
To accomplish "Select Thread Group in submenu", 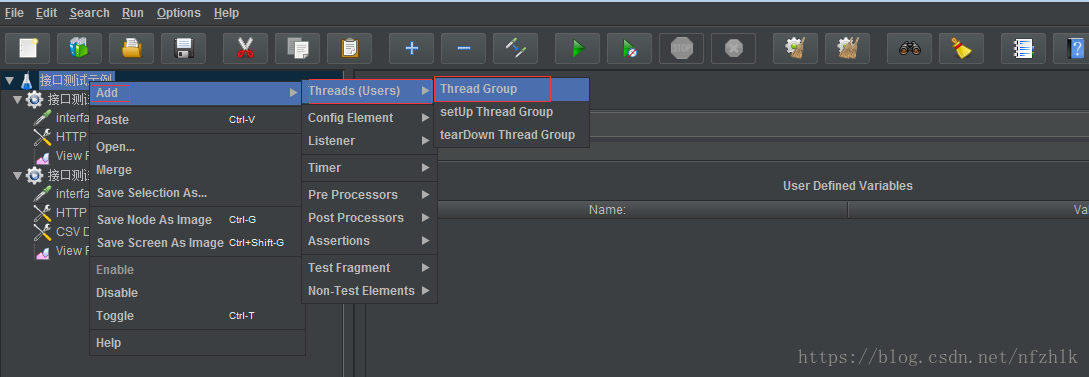I will (x=511, y=89).
